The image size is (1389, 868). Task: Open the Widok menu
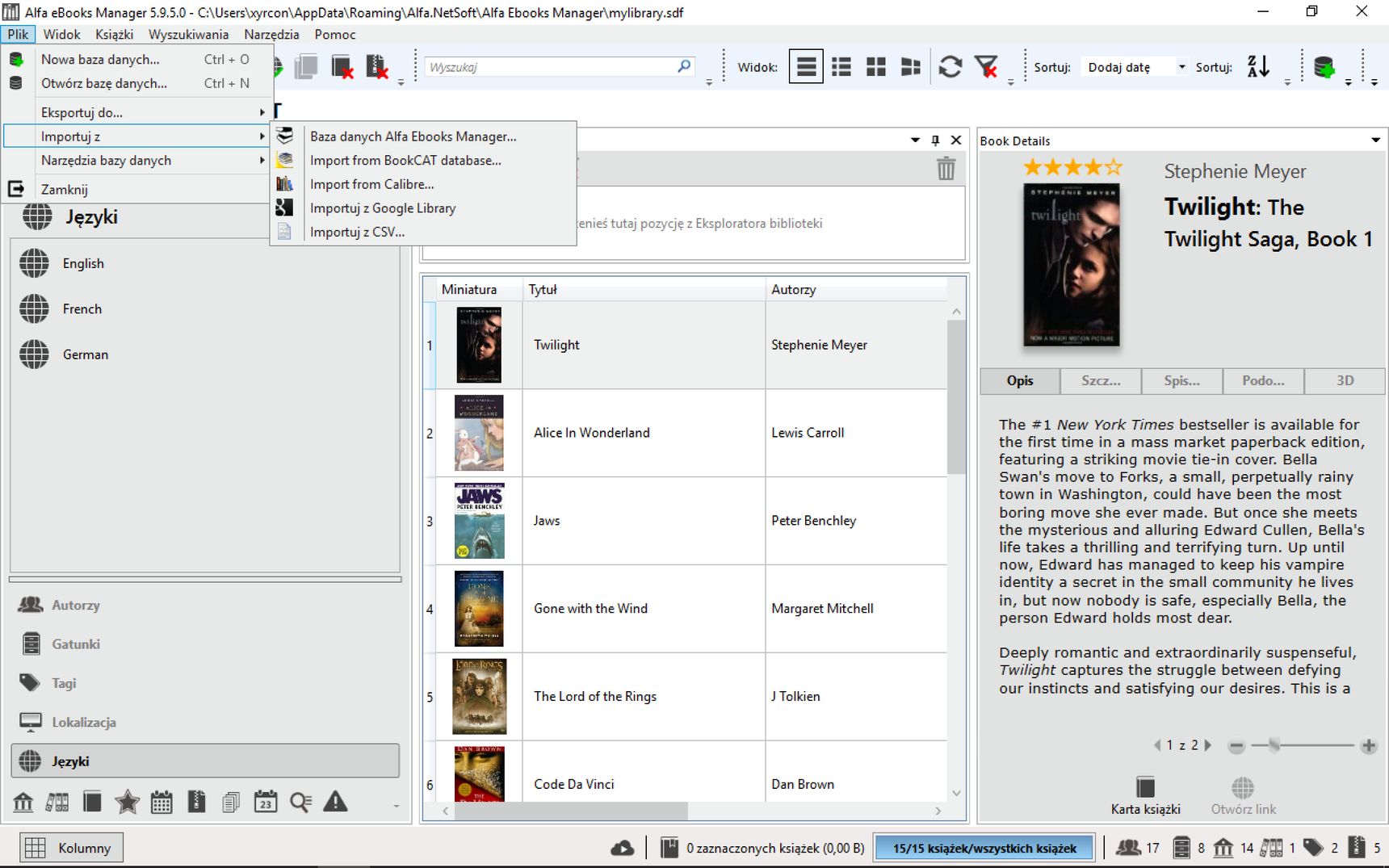point(61,34)
